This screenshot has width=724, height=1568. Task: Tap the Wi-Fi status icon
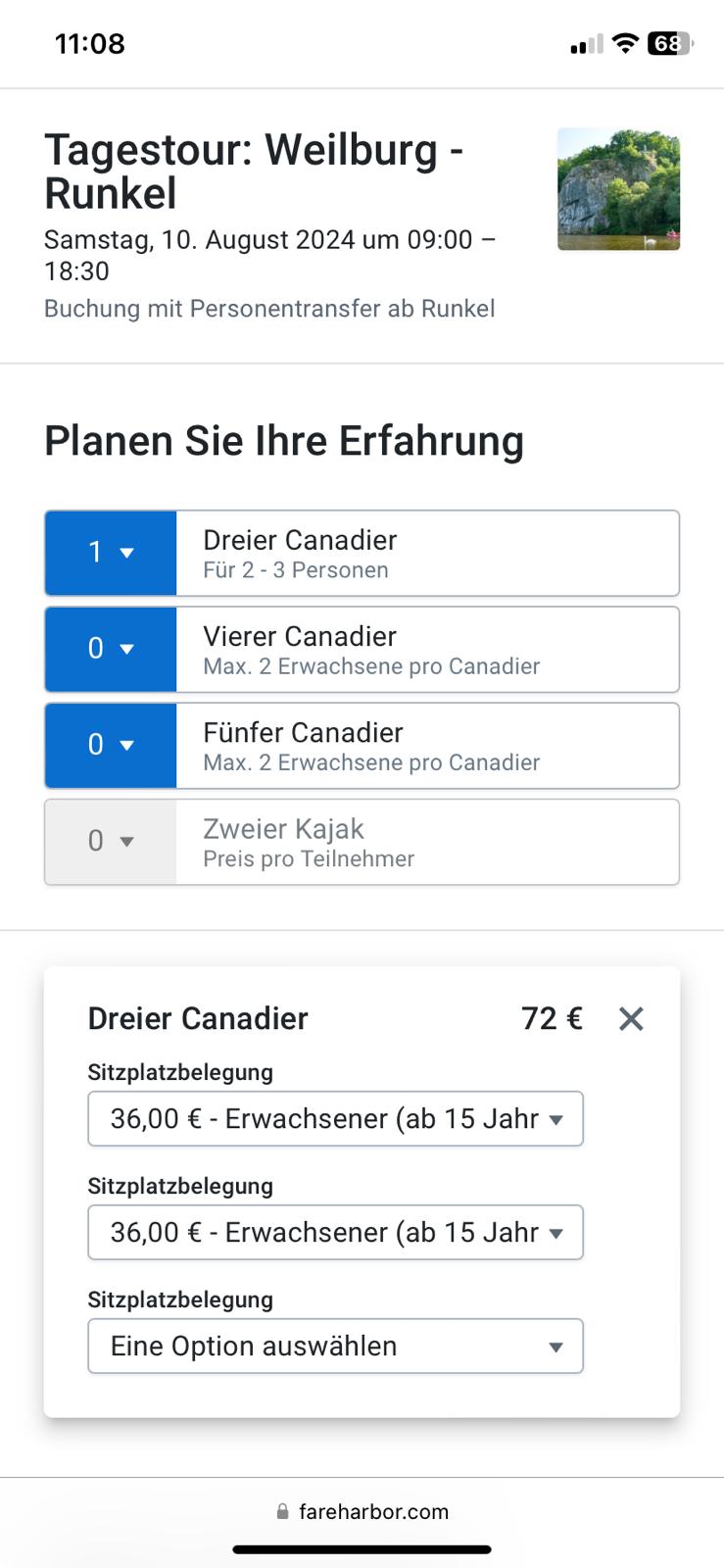[x=625, y=43]
